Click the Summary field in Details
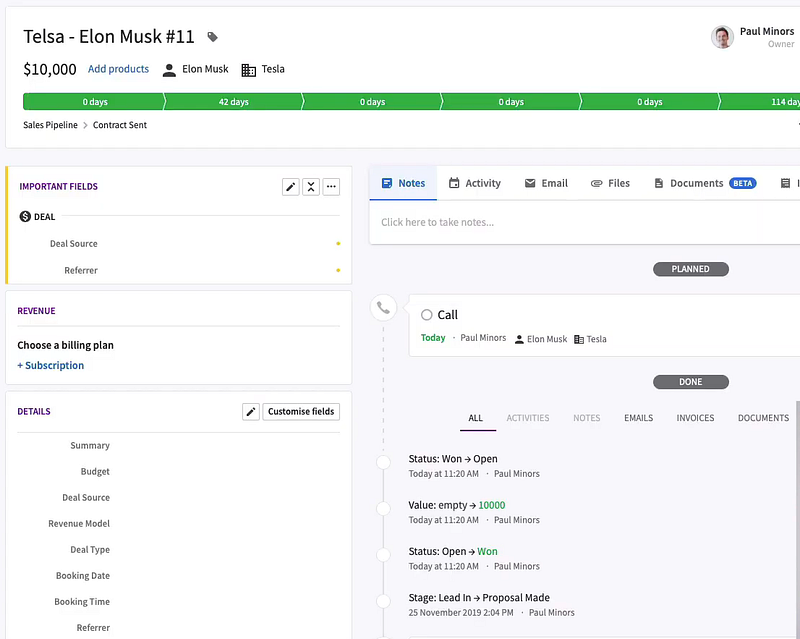The height and width of the screenshot is (639, 800). coord(179,446)
